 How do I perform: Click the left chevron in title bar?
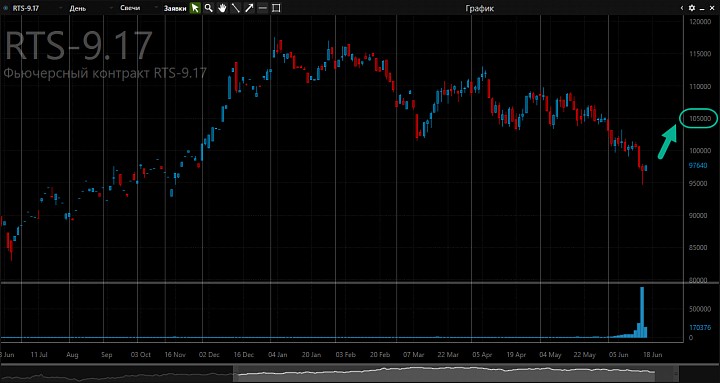(682, 8)
